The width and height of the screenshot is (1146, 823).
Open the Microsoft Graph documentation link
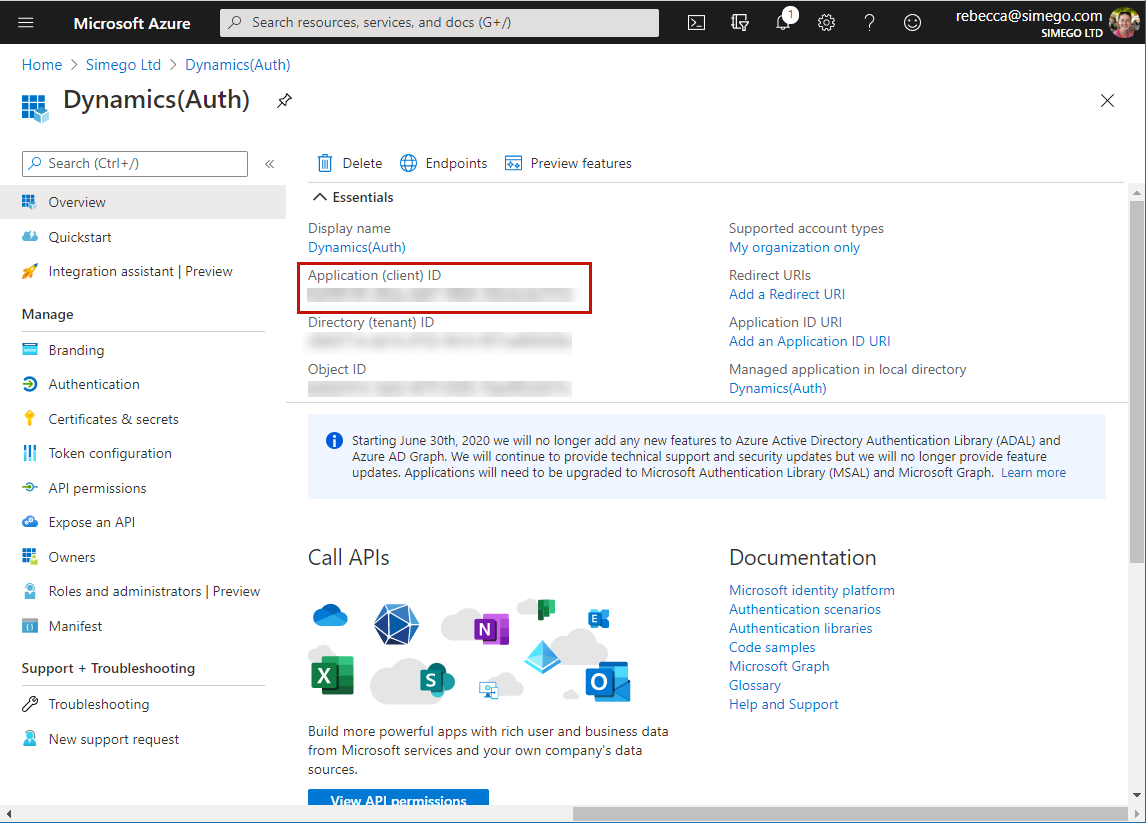click(779, 666)
